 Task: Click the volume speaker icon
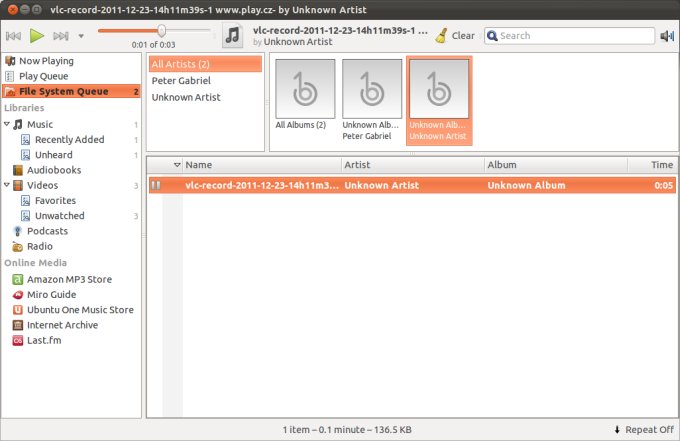click(x=667, y=36)
